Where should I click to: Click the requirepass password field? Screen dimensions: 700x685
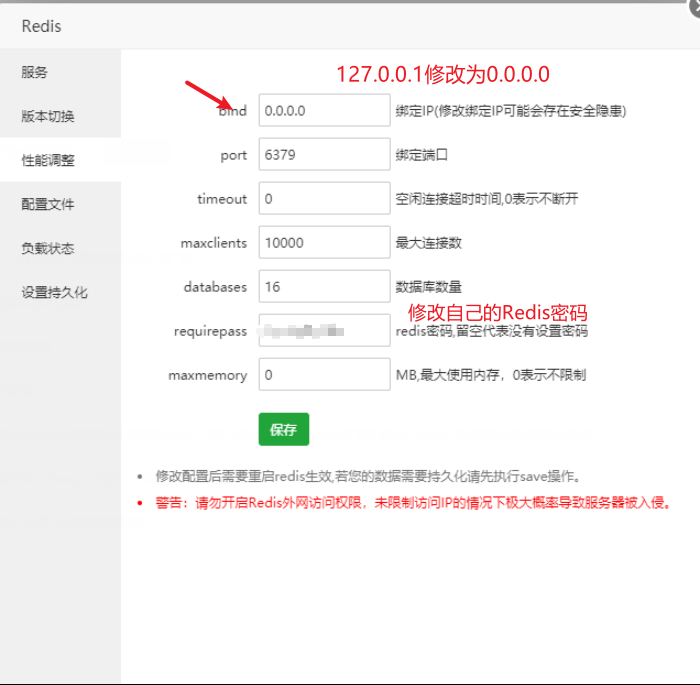325,330
